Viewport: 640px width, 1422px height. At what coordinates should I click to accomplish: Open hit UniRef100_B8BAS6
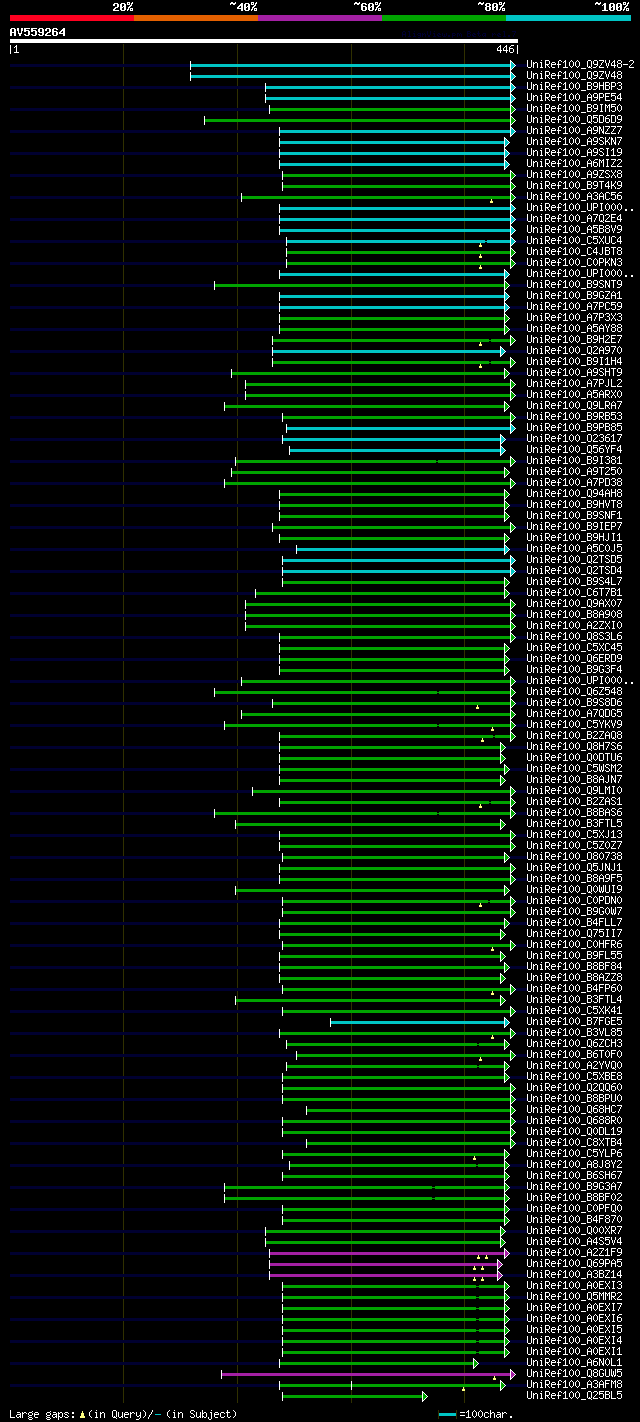tap(574, 812)
